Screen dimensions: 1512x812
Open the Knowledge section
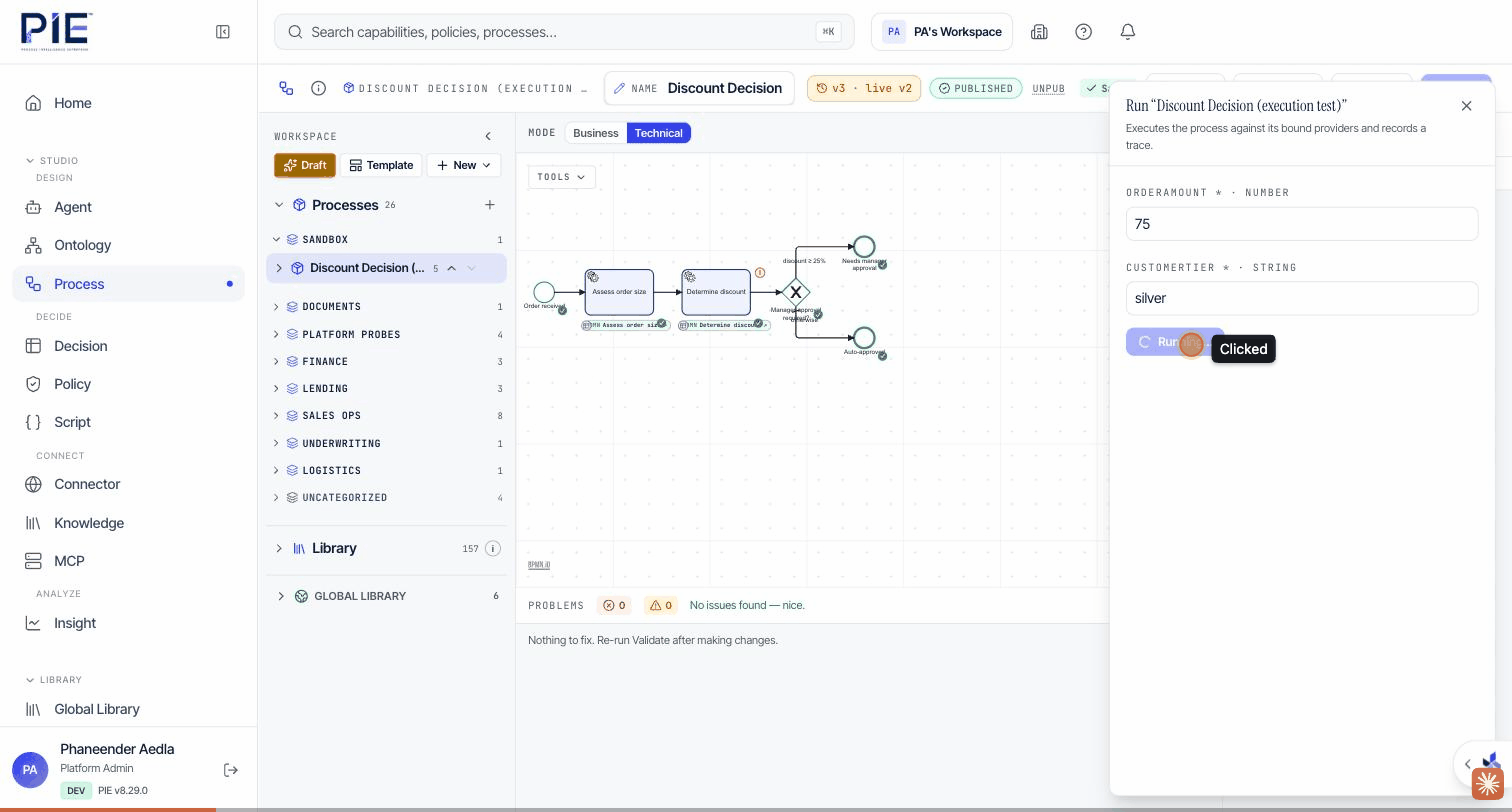pyautogui.click(x=128, y=523)
